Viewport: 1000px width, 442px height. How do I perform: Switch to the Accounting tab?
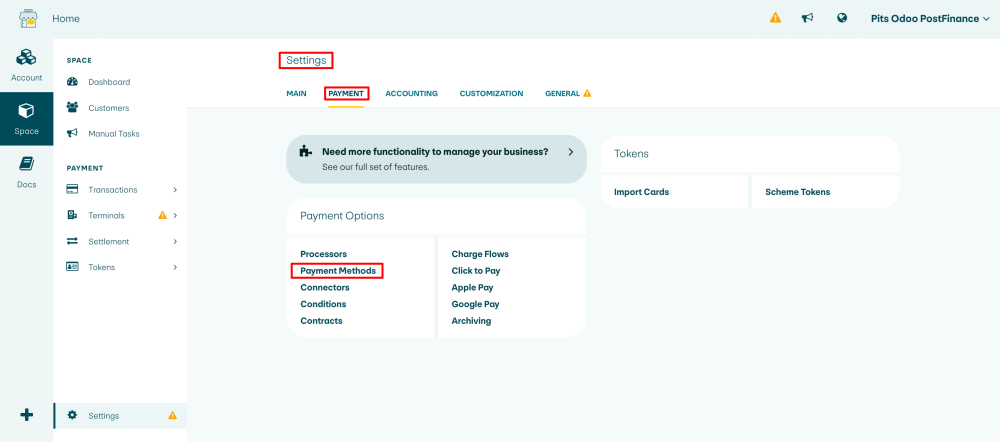point(411,94)
